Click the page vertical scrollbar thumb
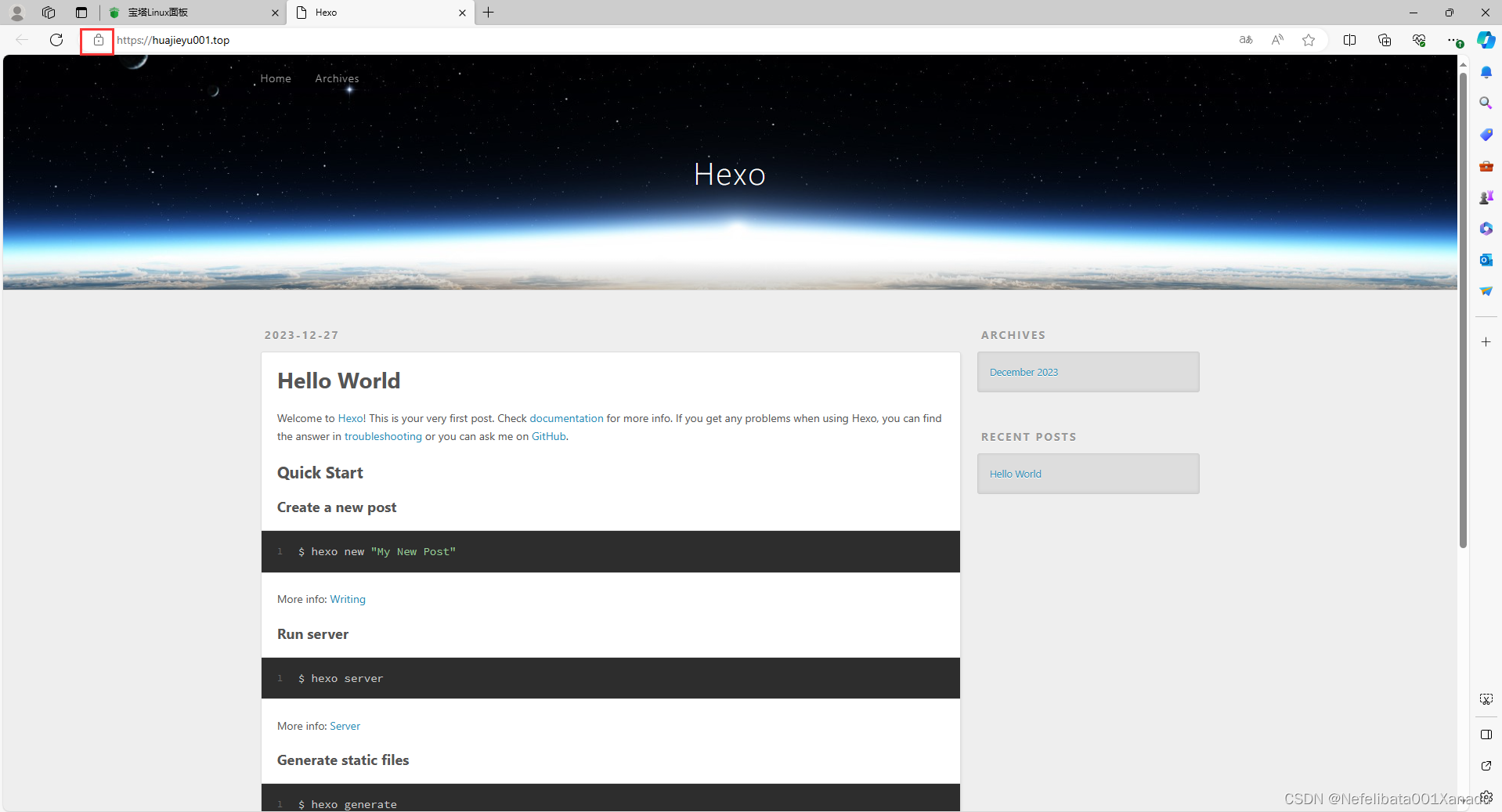Viewport: 1502px width, 812px height. tap(1463, 309)
